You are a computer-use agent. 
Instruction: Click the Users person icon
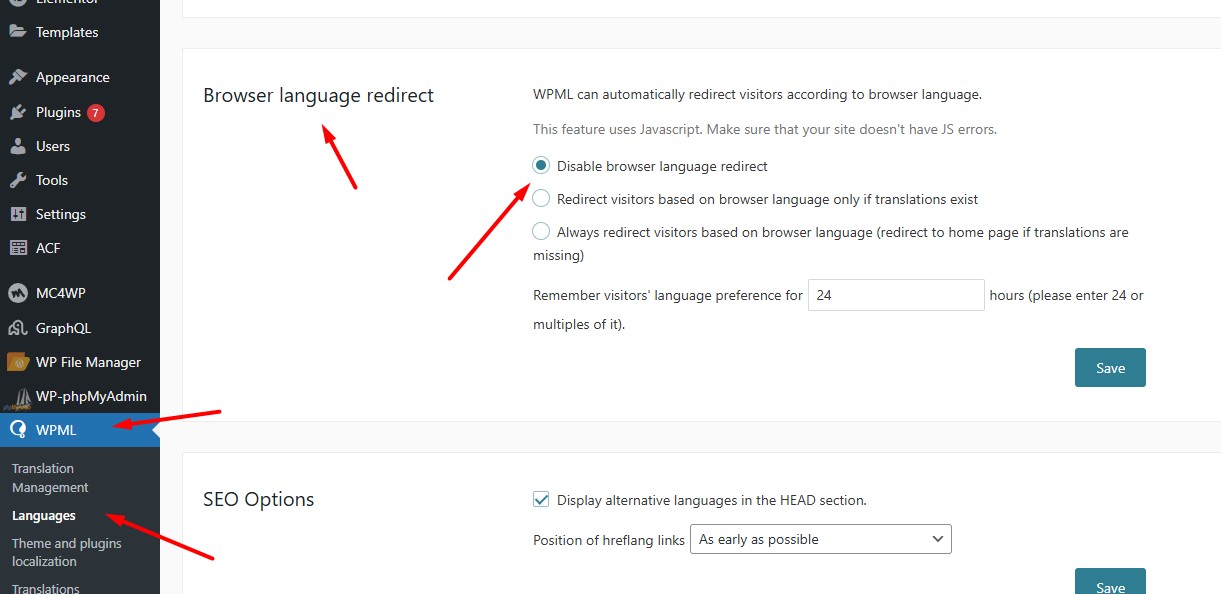[17, 146]
